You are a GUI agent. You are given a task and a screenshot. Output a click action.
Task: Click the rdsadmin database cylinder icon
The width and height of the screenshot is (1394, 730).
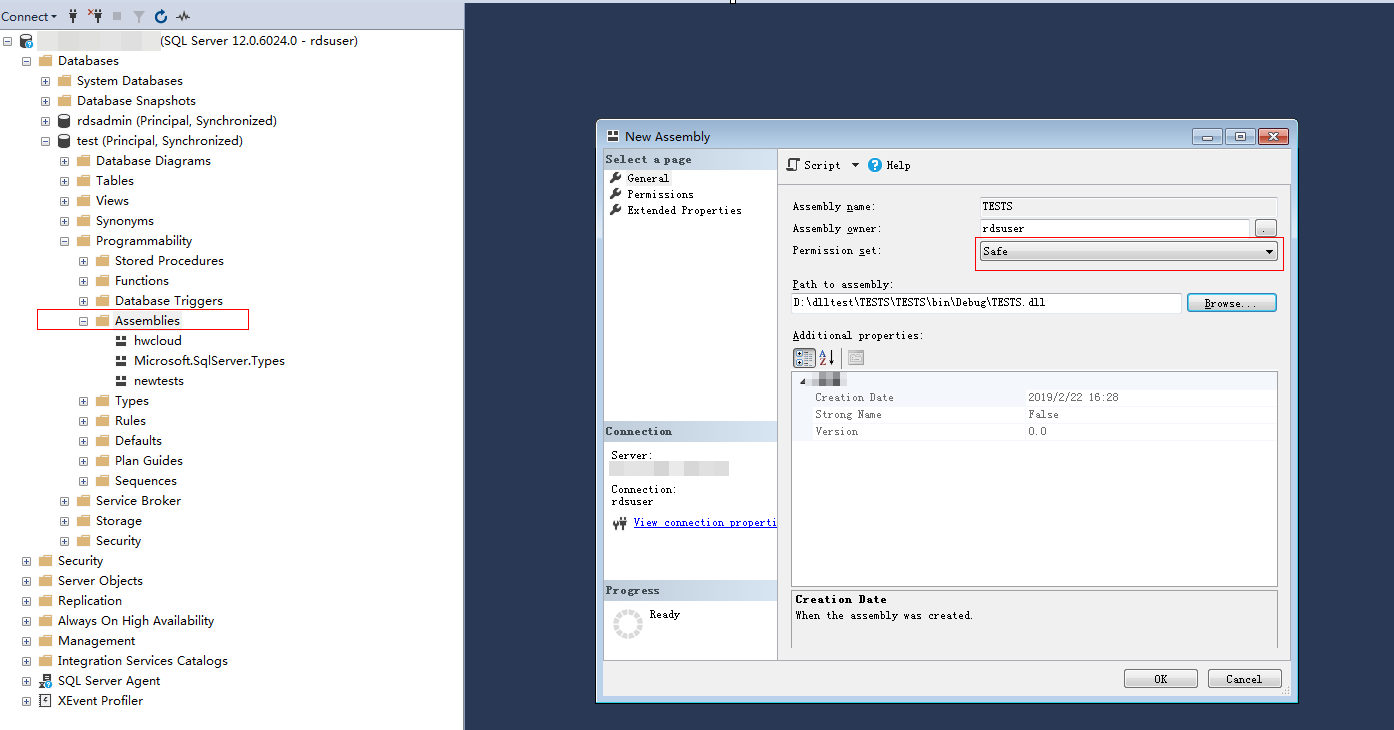click(x=65, y=121)
